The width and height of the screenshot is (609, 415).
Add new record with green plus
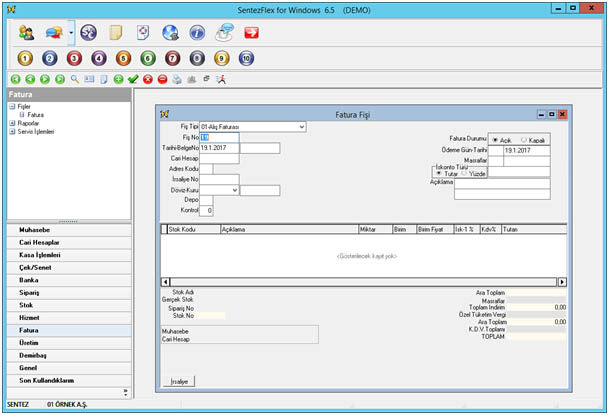119,79
